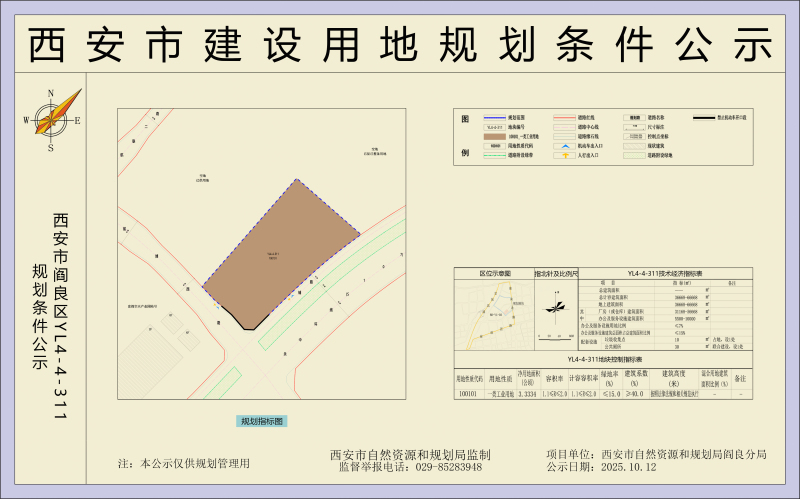Click the net land area value 3.3334
This screenshot has height=499, width=800.
coord(527,395)
